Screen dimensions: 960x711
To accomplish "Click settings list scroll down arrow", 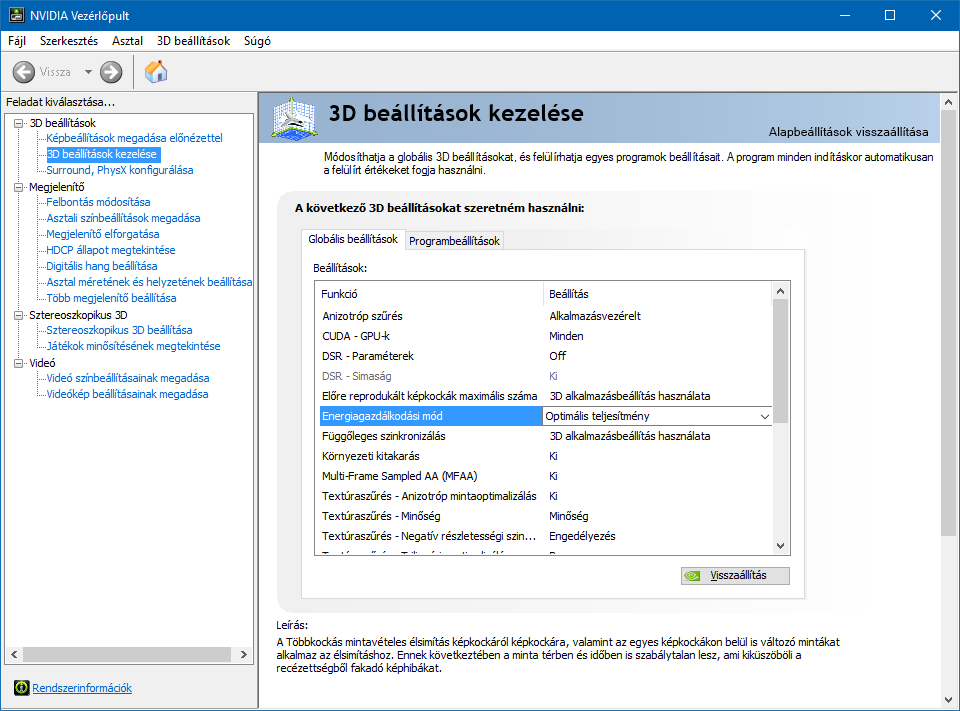I will [x=780, y=546].
